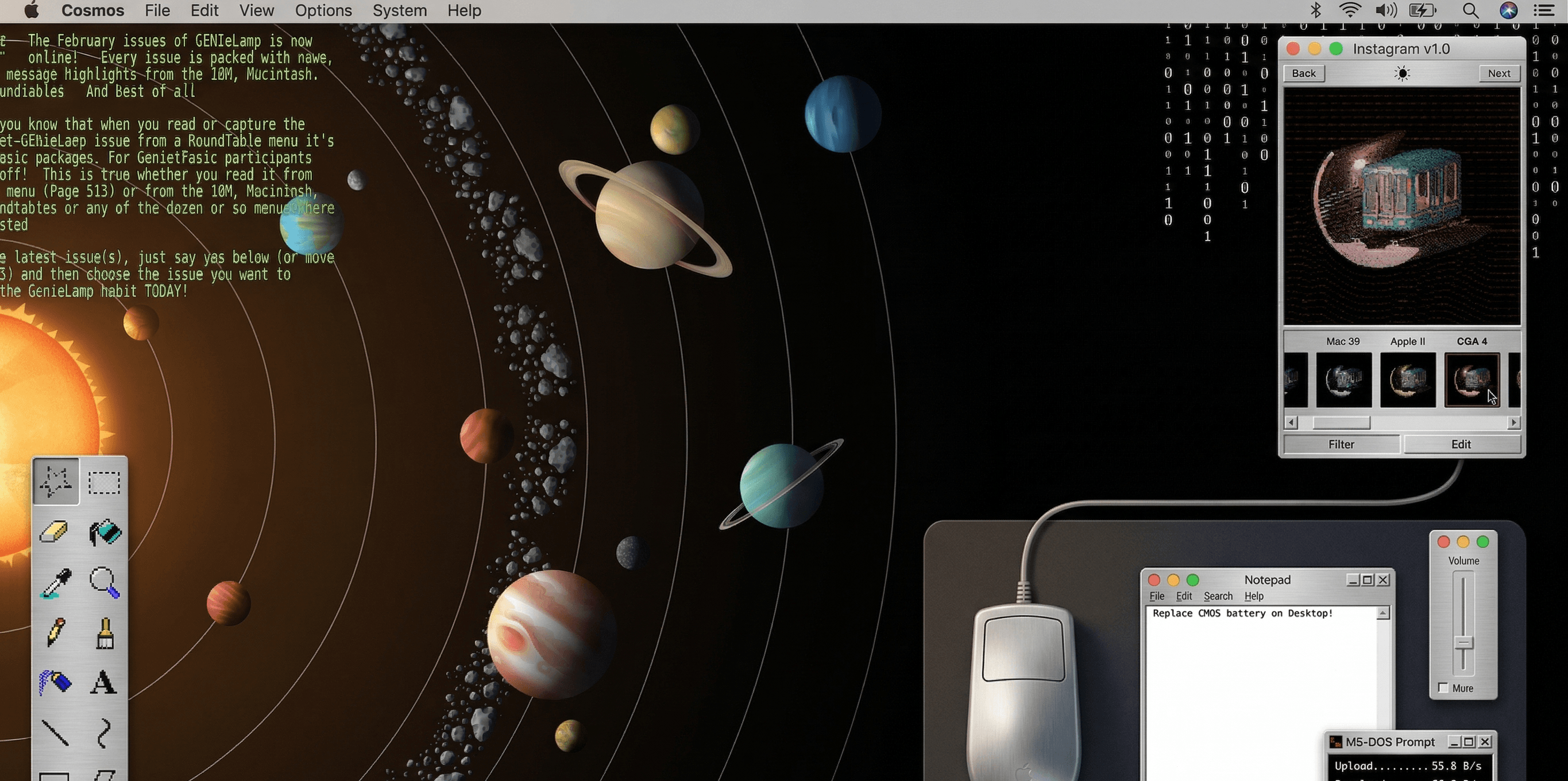
Task: Click the Back button in Instagram
Action: tap(1304, 73)
